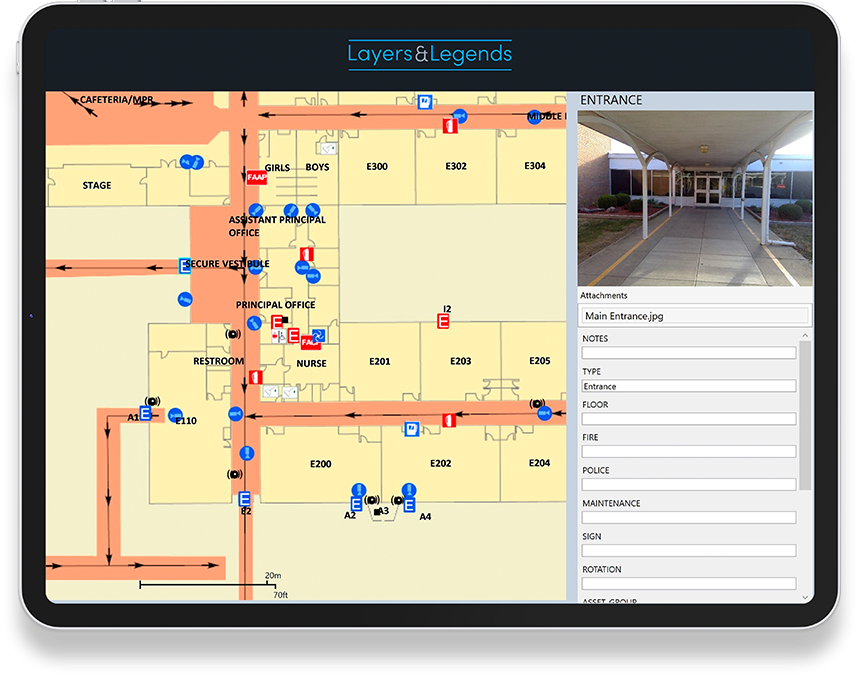Viewport: 857px width, 675px height.
Task: Click the scroll up arrow in attributes panel
Action: click(806, 336)
